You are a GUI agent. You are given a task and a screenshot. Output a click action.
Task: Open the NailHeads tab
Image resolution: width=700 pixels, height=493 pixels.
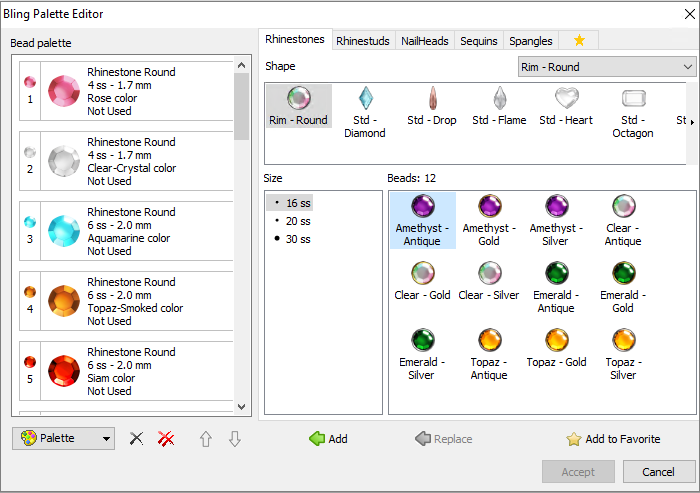[425, 41]
